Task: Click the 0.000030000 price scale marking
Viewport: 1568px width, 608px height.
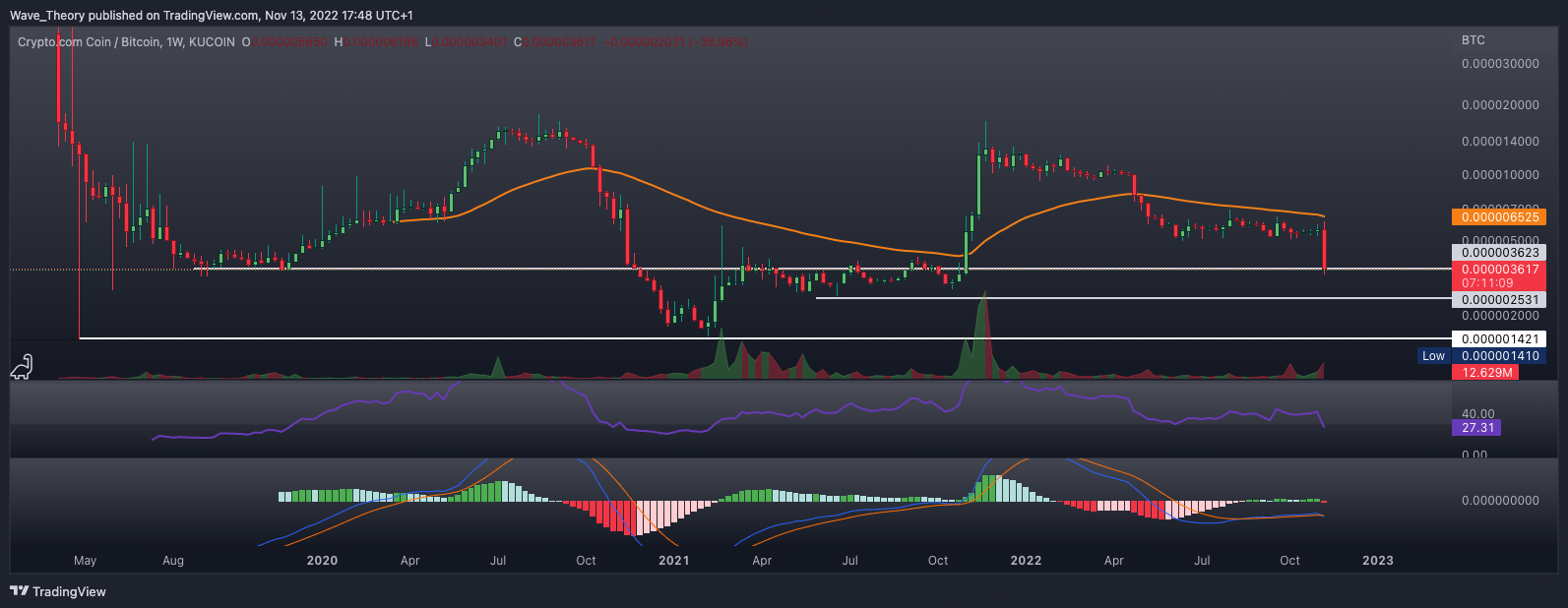Action: click(1499, 64)
